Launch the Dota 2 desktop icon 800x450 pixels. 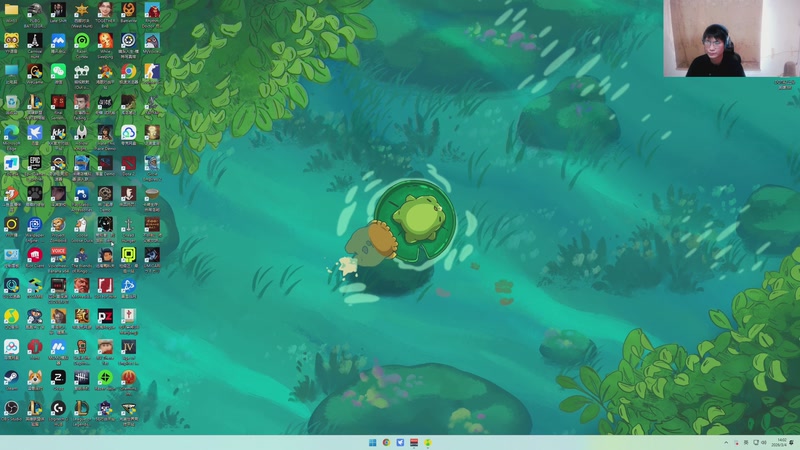click(129, 163)
